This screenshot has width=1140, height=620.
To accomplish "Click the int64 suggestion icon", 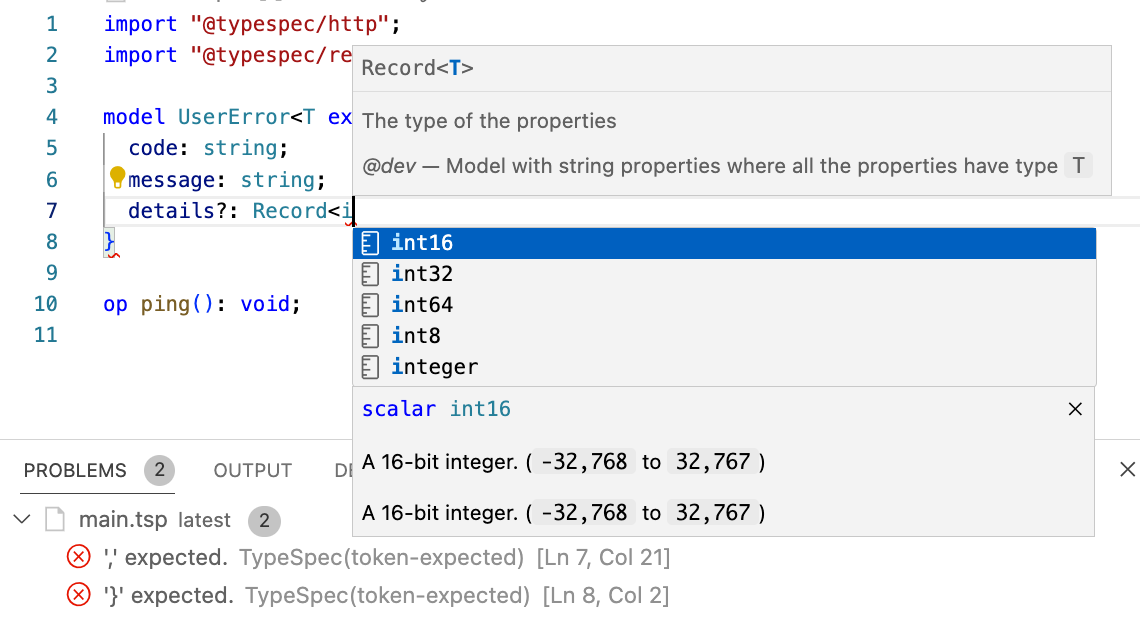I will click(371, 305).
